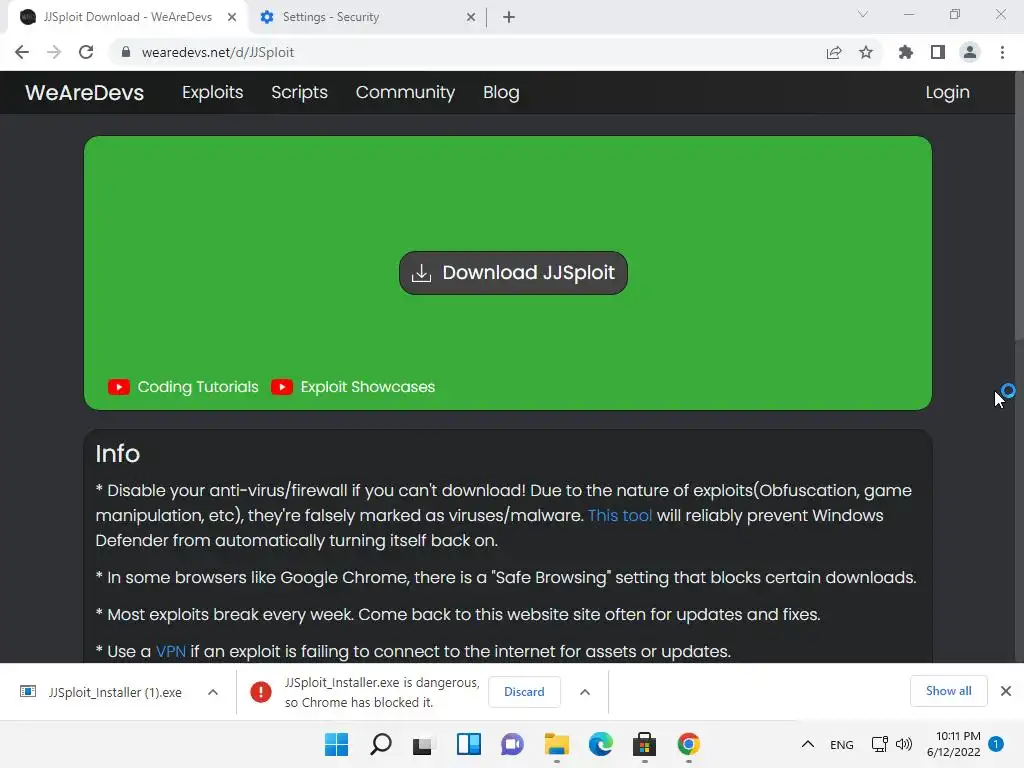Click YouTube icon beside Coding Tutorials

(119, 387)
